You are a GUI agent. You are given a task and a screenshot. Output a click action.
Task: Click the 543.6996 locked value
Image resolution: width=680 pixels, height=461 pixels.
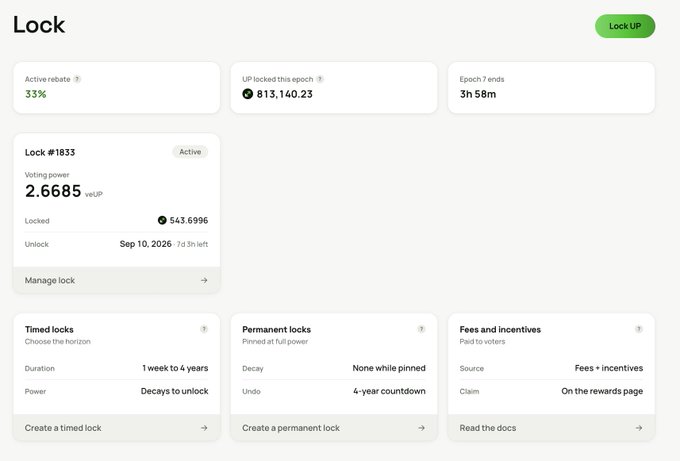(189, 220)
